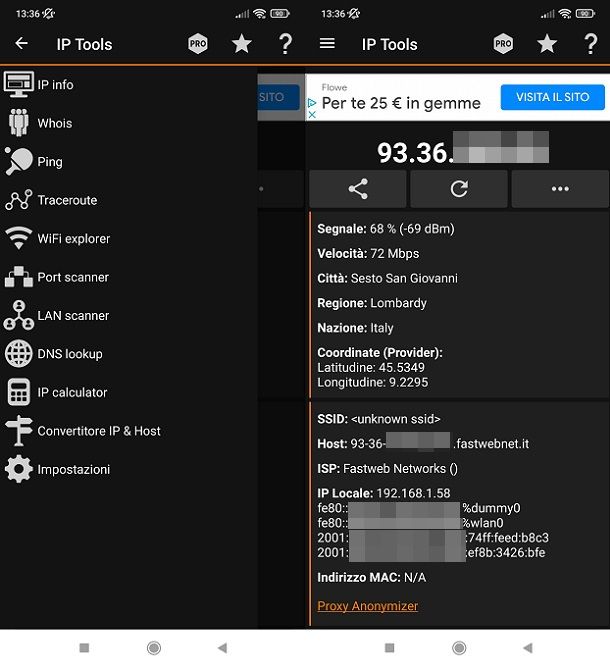This screenshot has width=610, height=671.
Task: Tap Android home circle in left navbar
Action: [154, 648]
